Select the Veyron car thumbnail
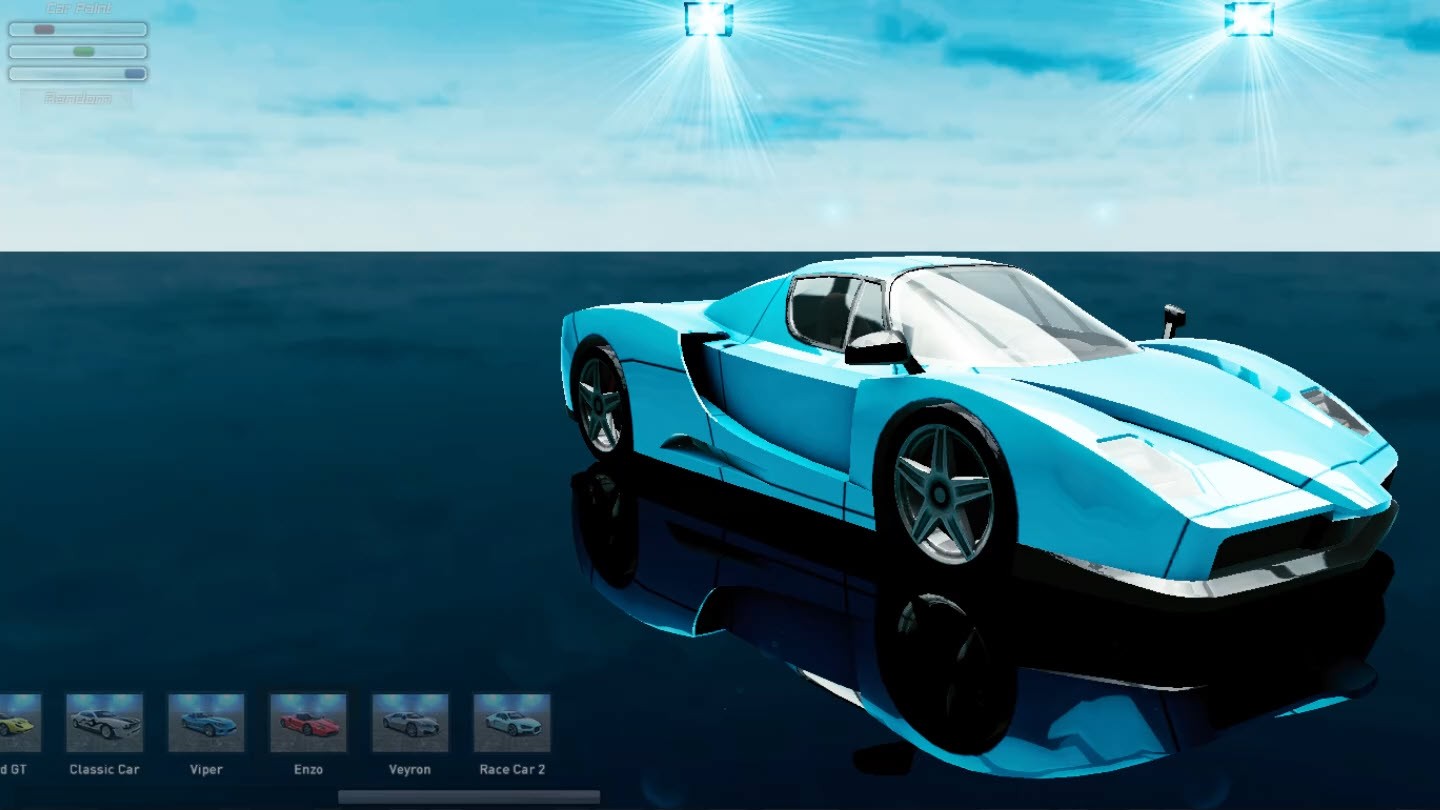 [x=410, y=723]
